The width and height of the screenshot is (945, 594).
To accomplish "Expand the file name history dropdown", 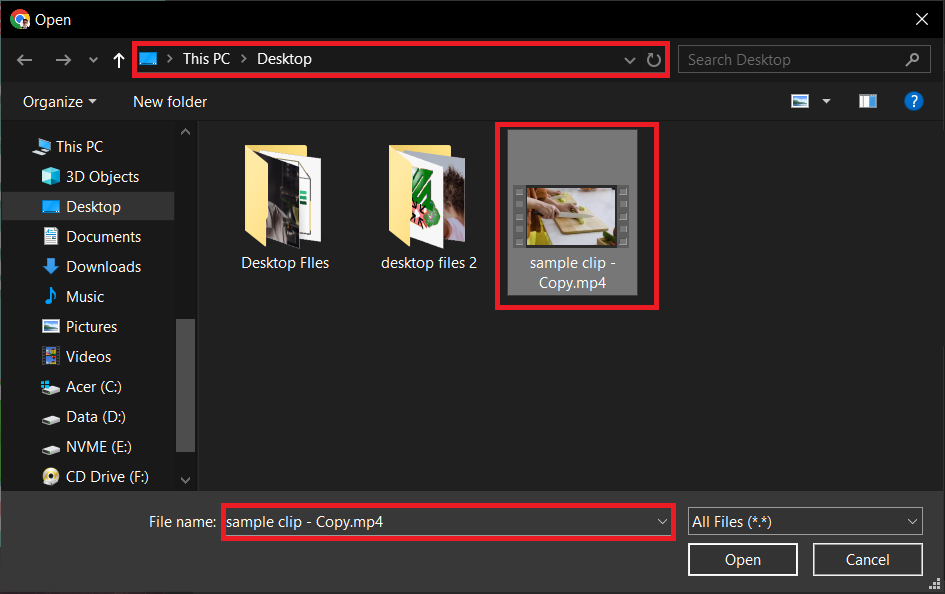I will point(661,521).
